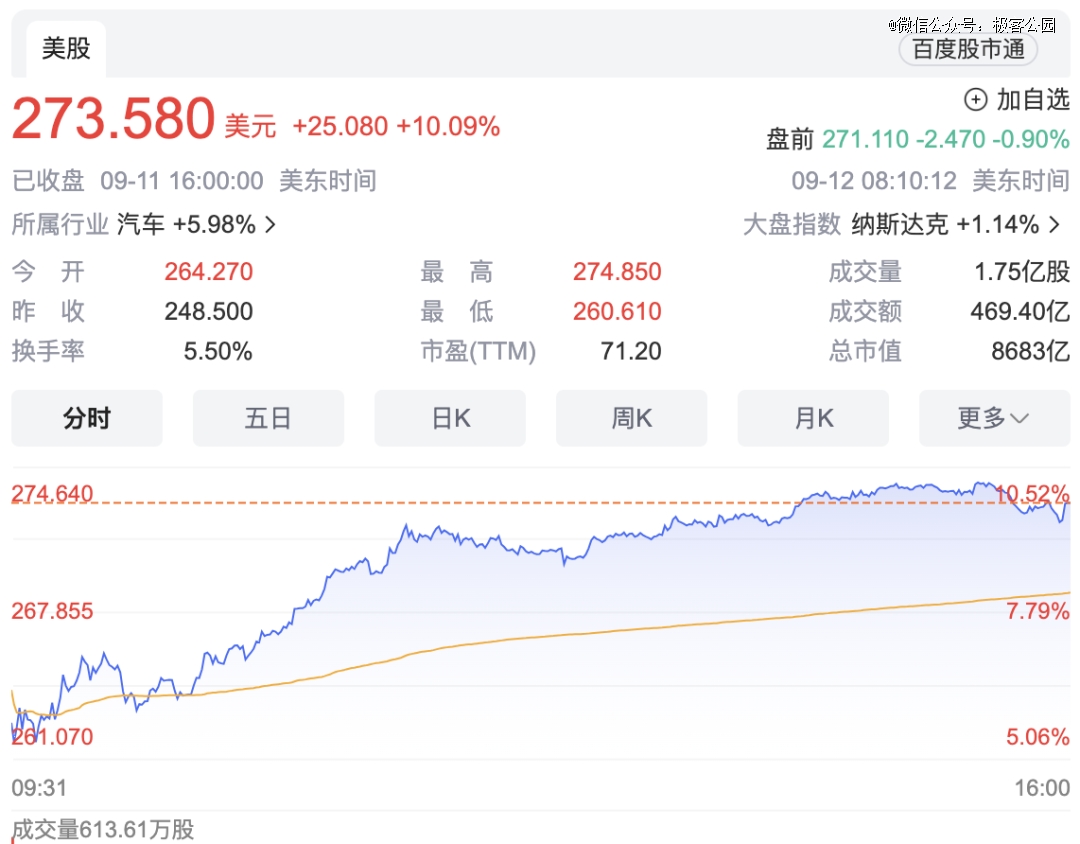Click the 16:00 chart end time
The image size is (1080, 844).
coord(1042,788)
